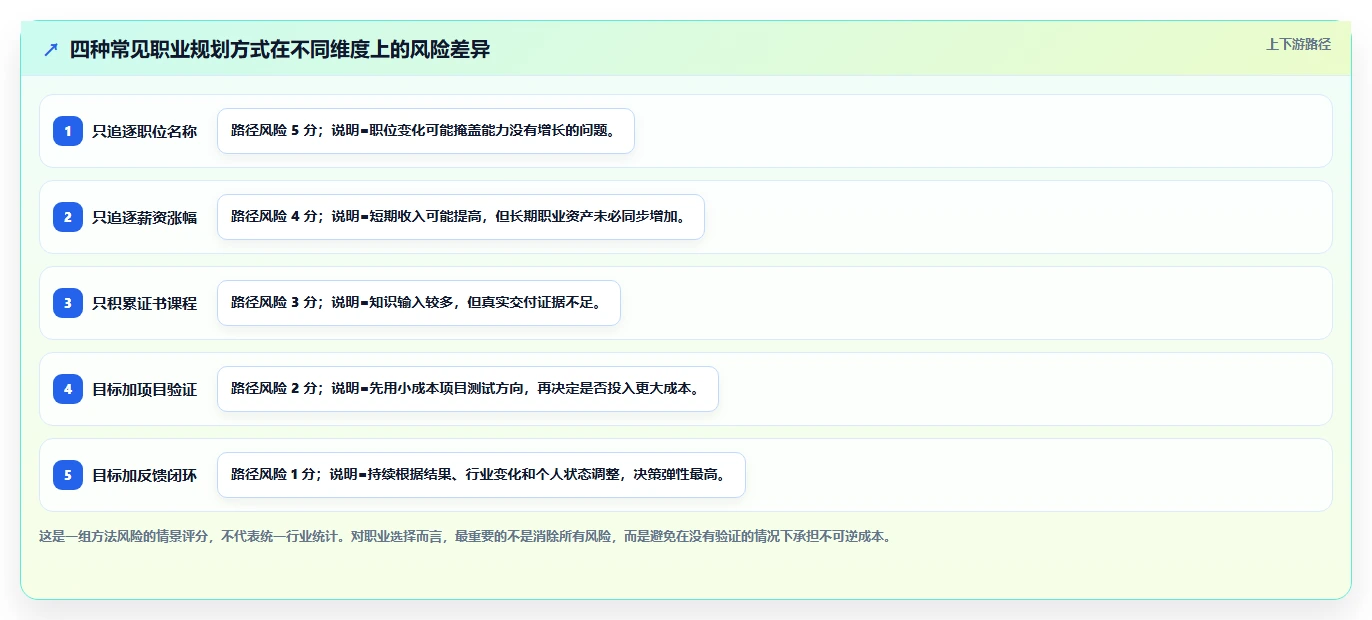Image resolution: width=1372 pixels, height=620 pixels.
Task: Click the 路径风险 5 分 description box
Action: (x=426, y=131)
